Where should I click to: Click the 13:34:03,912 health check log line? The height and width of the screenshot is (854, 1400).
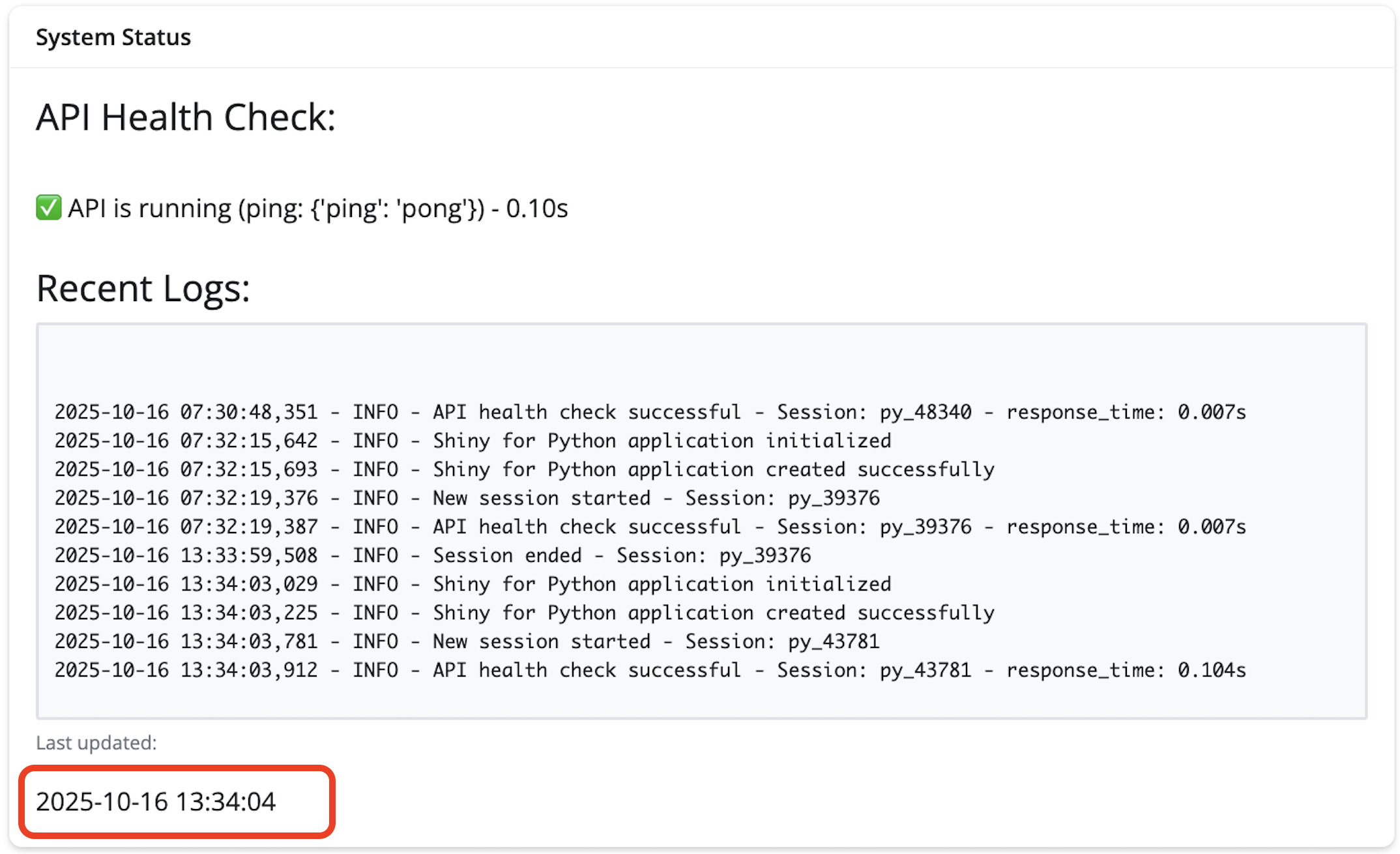point(649,670)
